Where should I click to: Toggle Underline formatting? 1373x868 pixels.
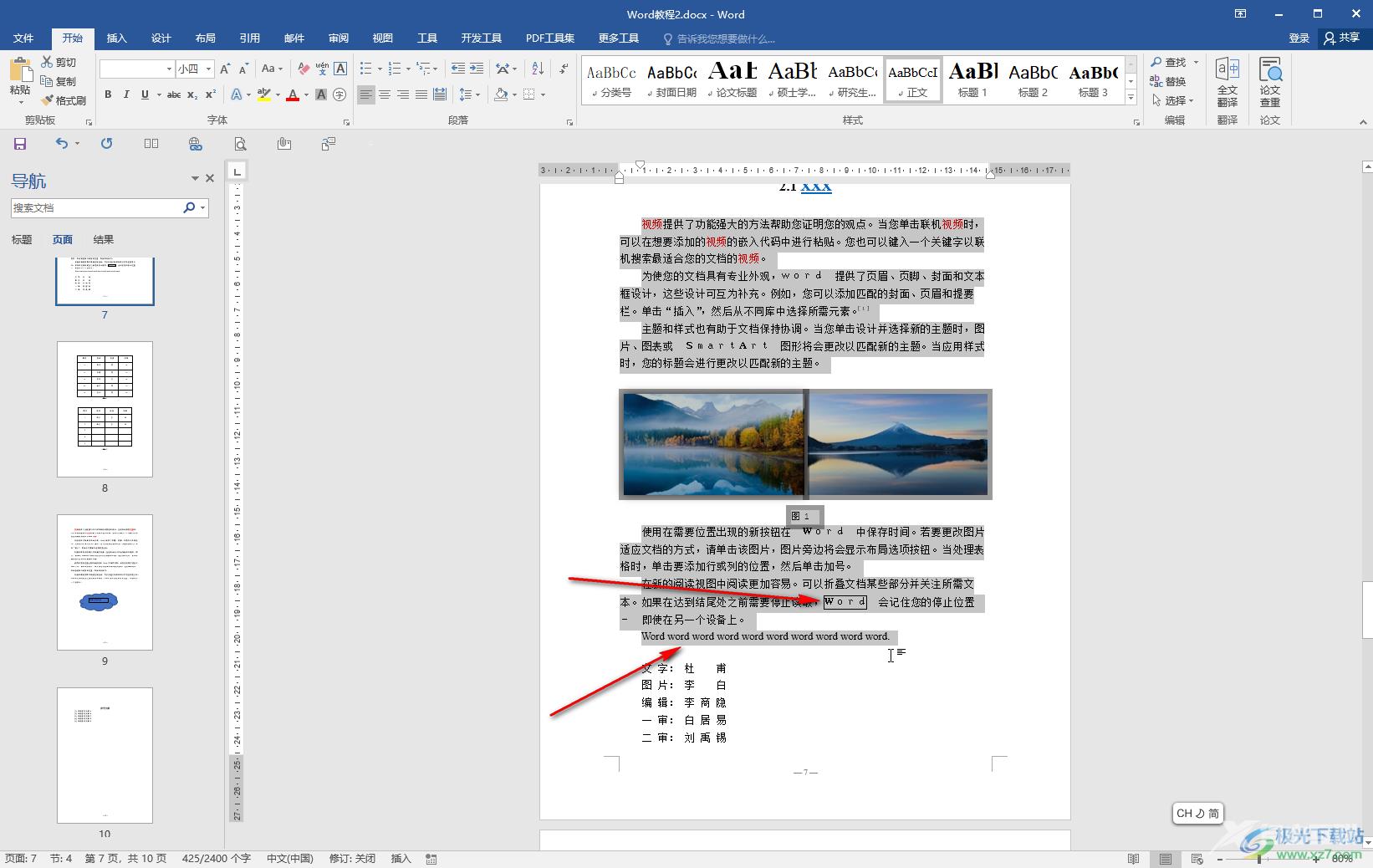click(145, 94)
